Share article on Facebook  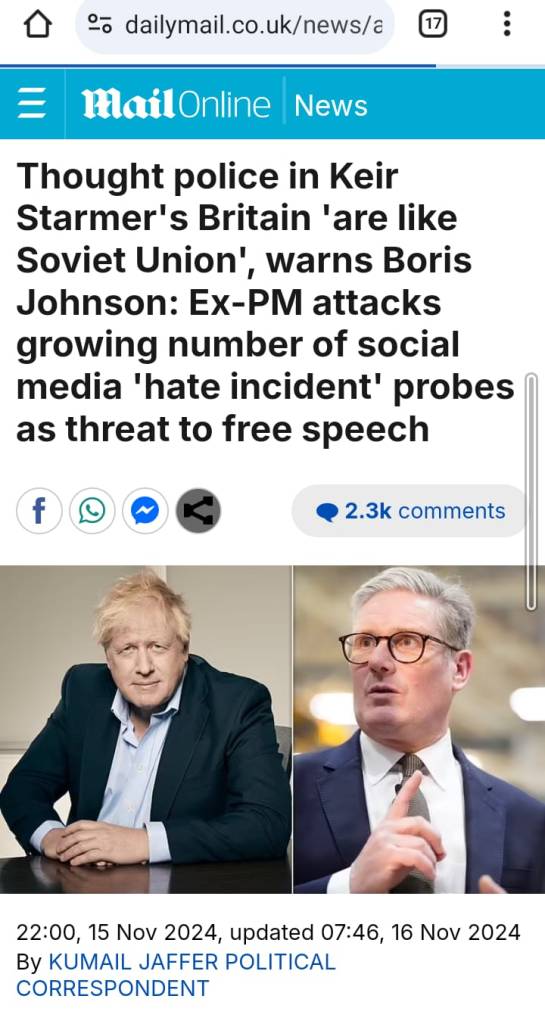[39, 511]
